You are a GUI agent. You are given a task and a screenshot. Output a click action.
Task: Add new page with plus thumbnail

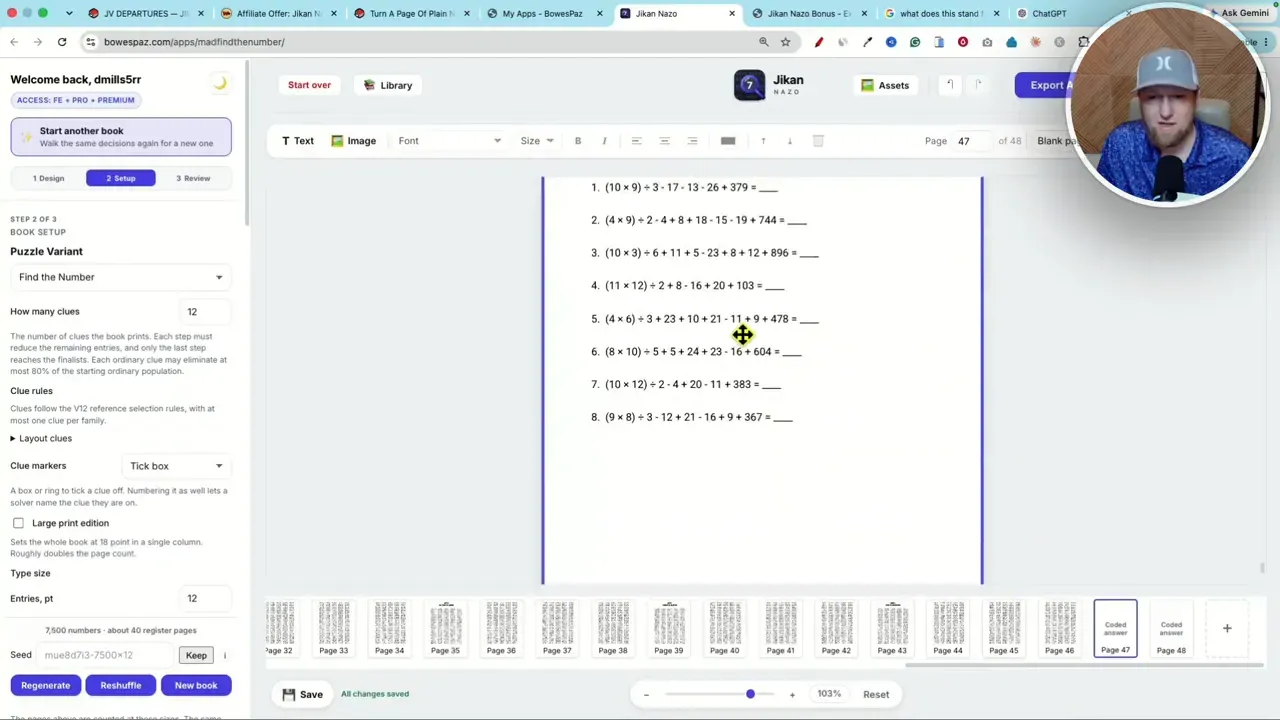1227,629
